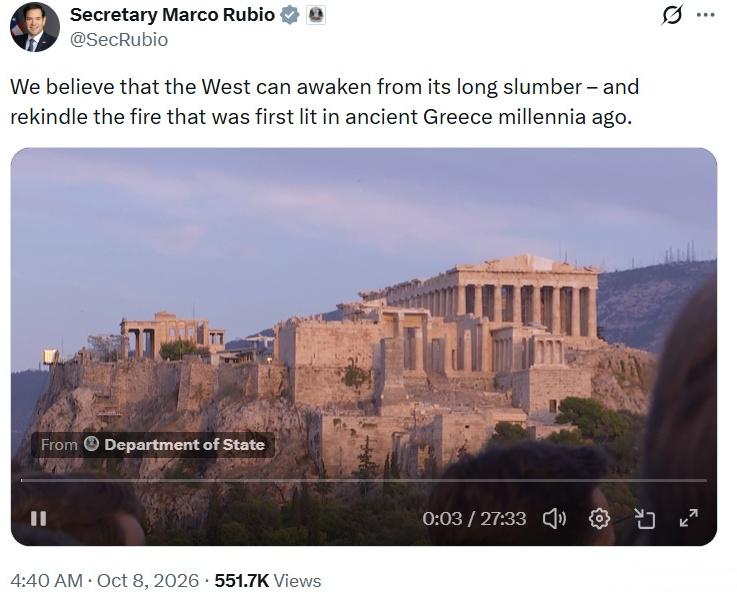
Task: Click the picture-in-picture popout icon
Action: click(x=644, y=519)
